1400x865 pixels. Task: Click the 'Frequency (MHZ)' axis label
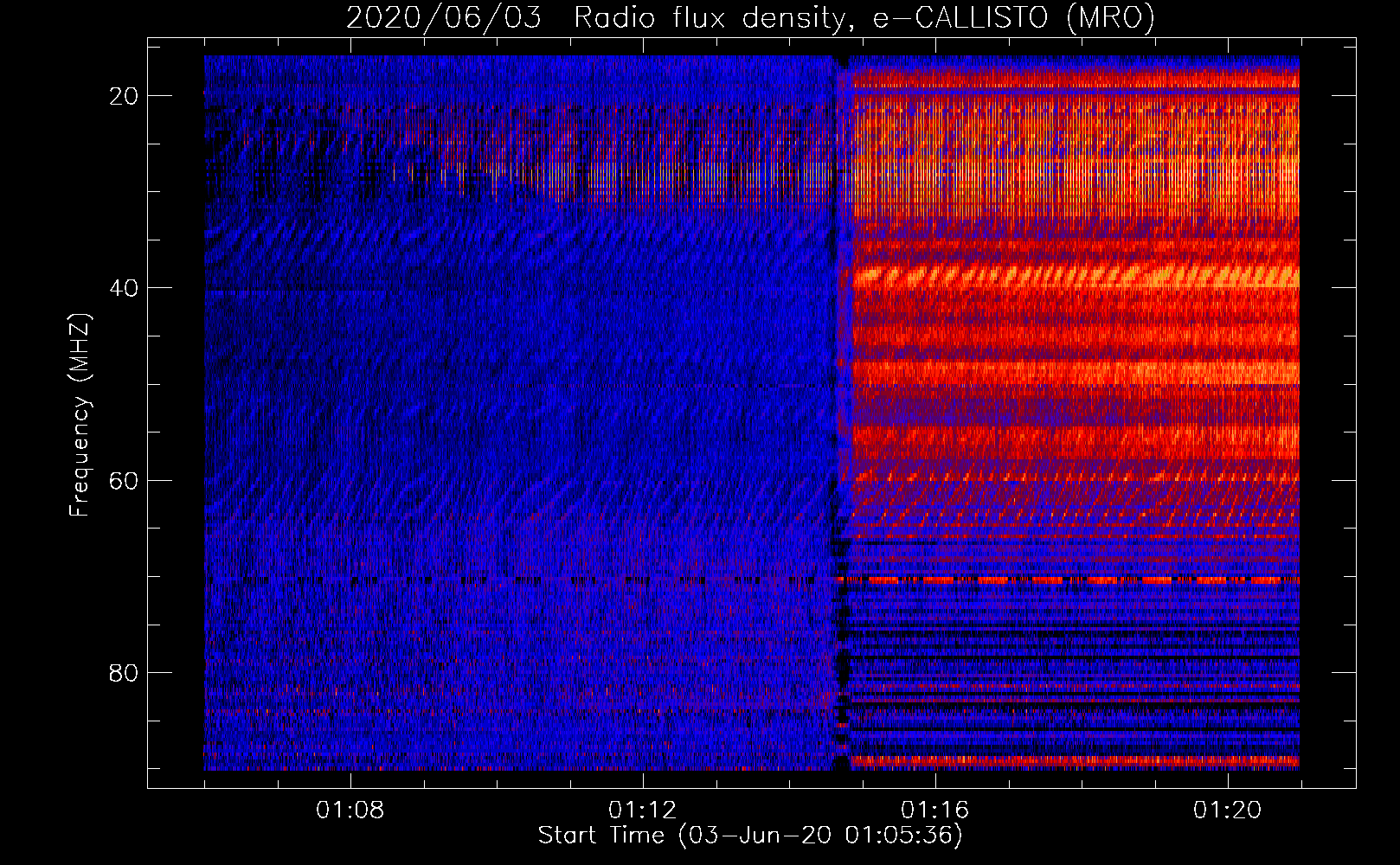click(x=80, y=415)
